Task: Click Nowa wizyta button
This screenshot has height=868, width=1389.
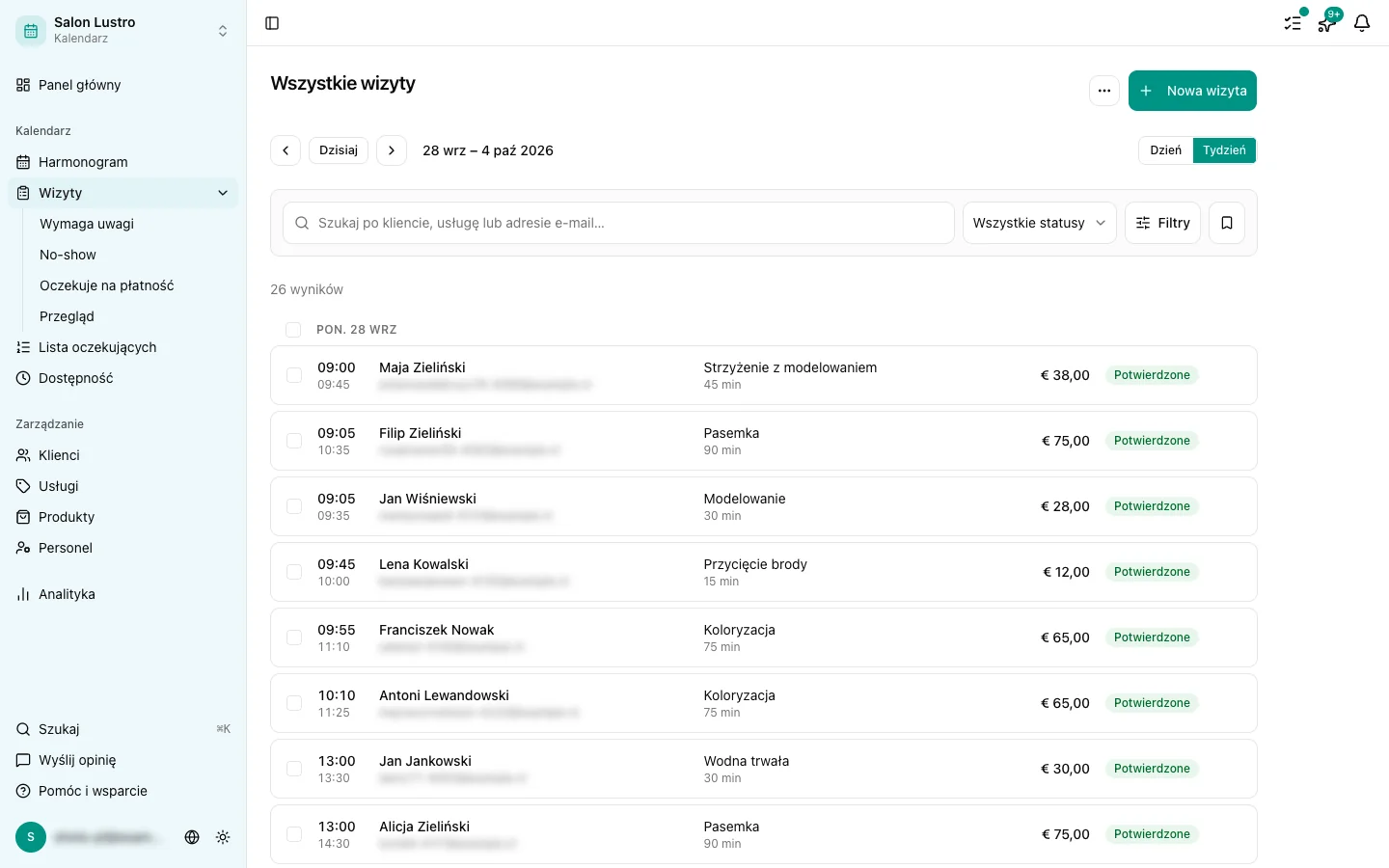Action: 1192,91
